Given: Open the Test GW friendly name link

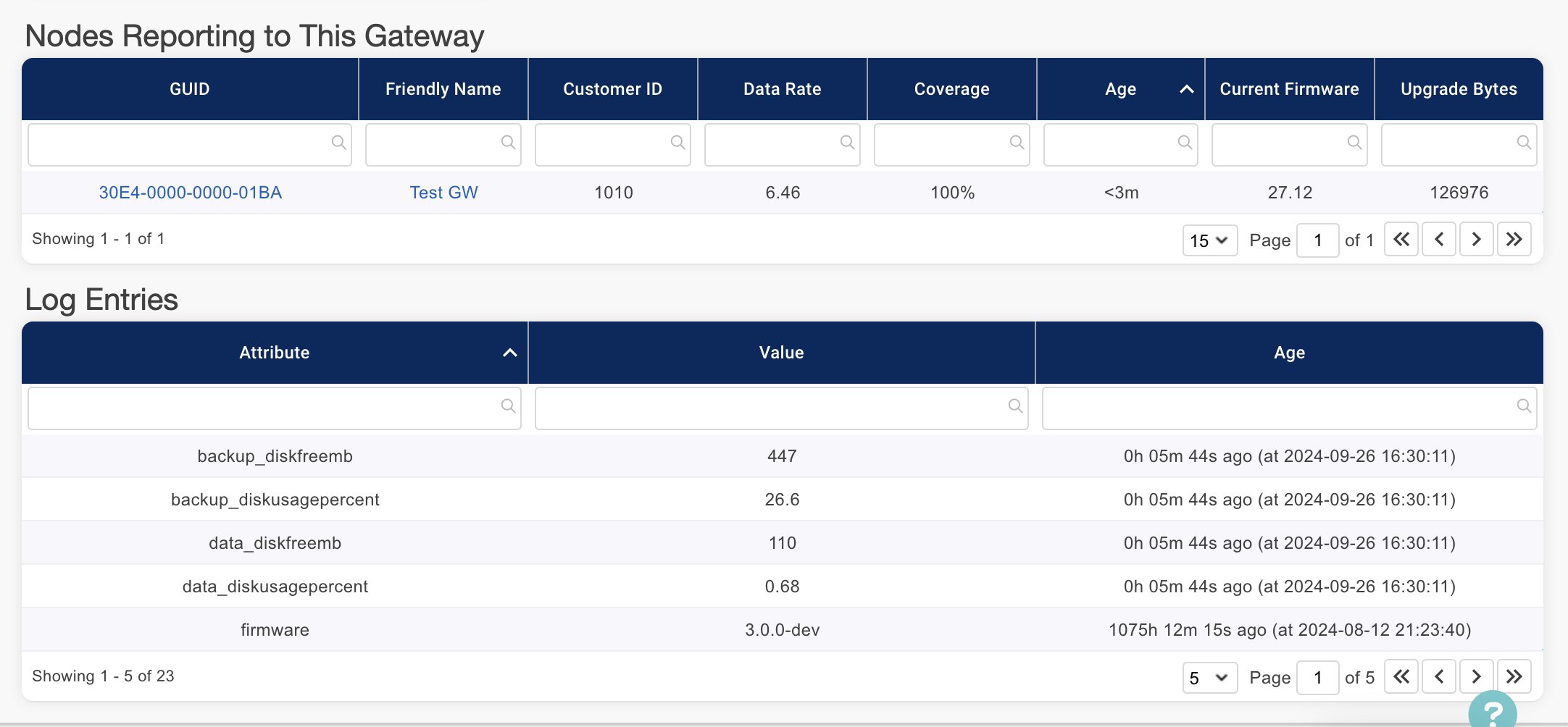Looking at the screenshot, I should point(443,193).
